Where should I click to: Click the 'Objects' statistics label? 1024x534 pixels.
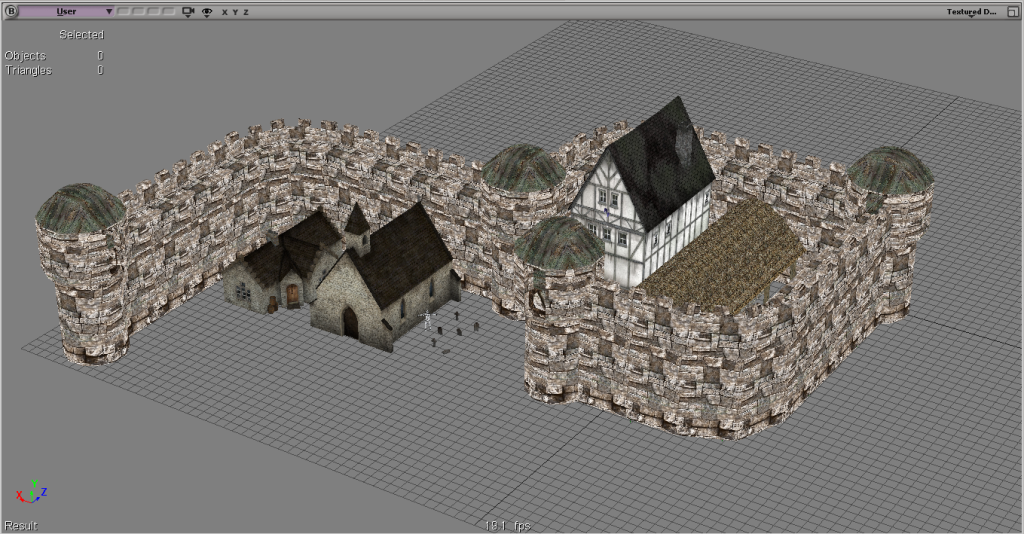(25, 55)
